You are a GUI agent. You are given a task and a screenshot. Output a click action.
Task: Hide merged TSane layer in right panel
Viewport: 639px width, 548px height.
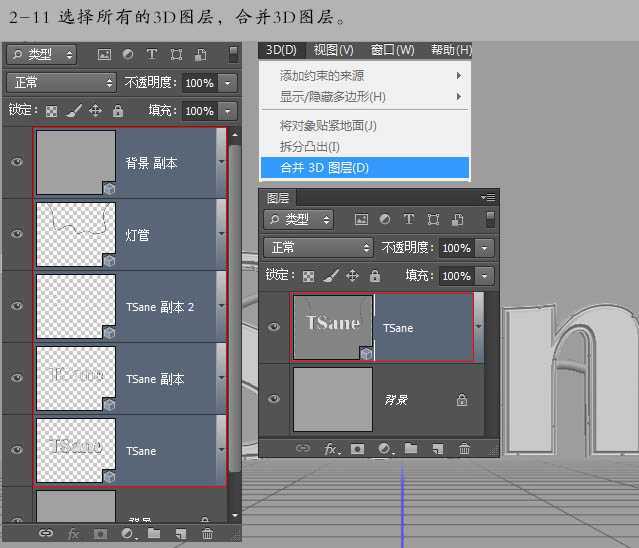click(274, 327)
